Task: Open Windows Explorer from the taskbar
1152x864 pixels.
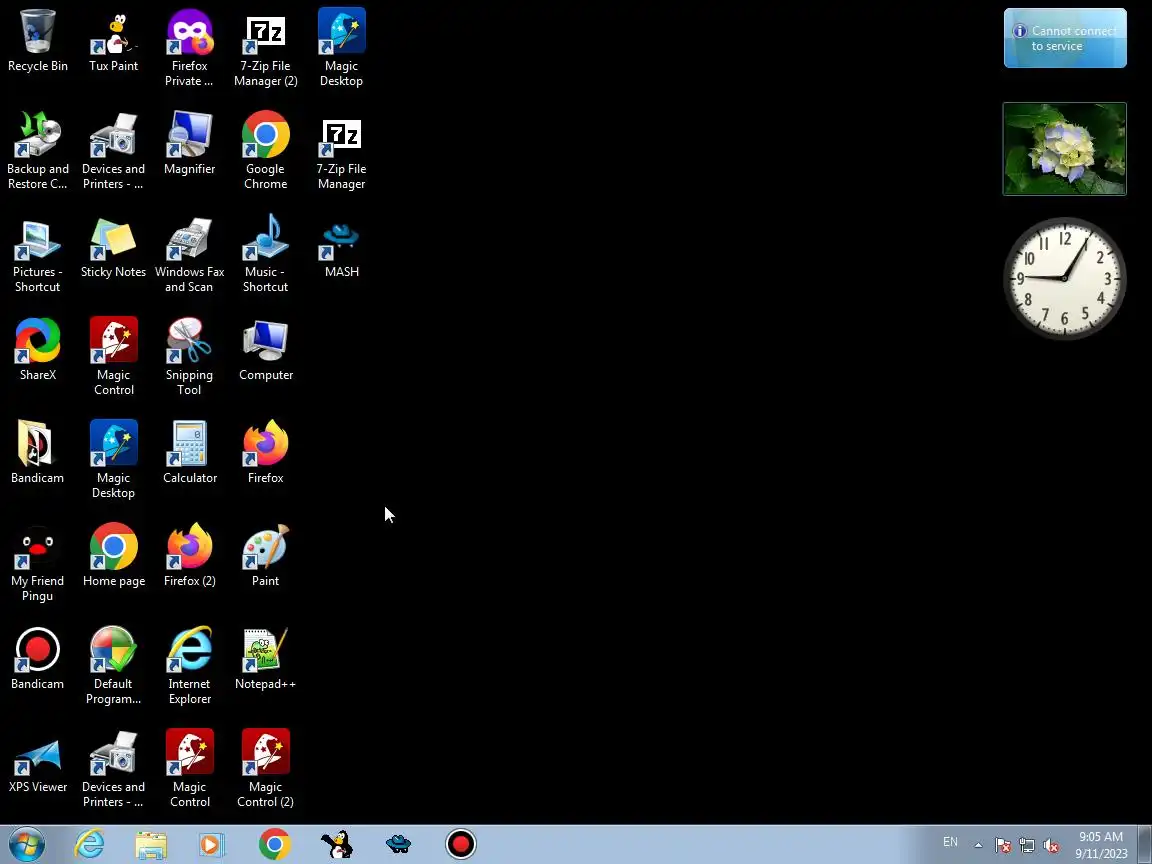Action: tap(151, 844)
